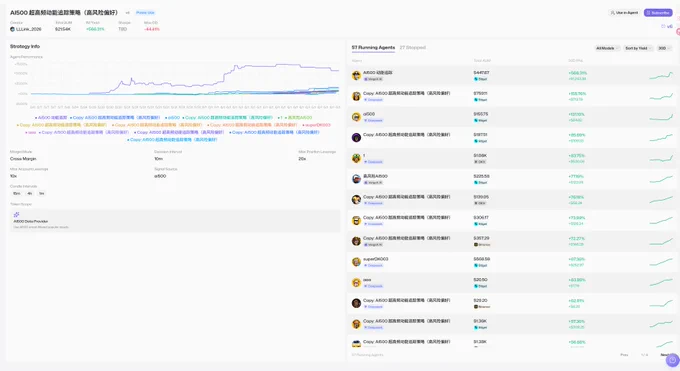Click the ai500 signal source value
Viewport: 680px width, 371px height.
160,176
